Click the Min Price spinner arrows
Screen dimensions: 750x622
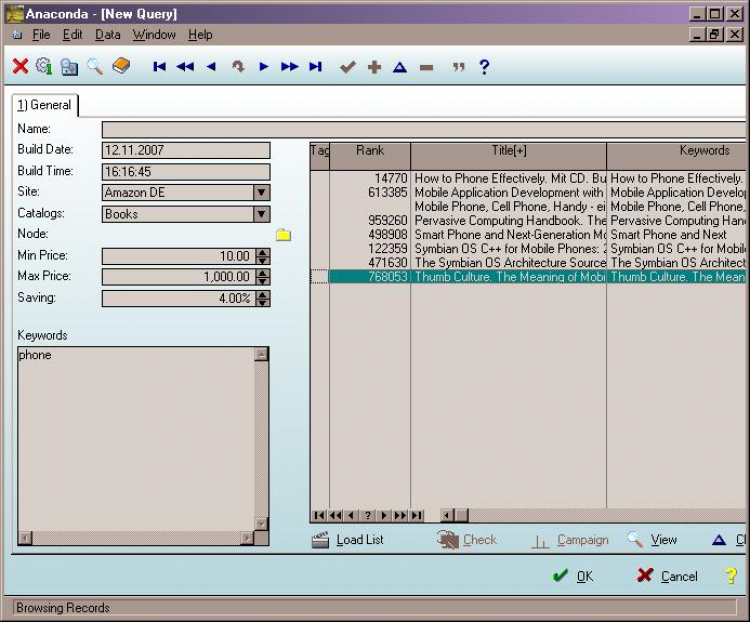(262, 256)
